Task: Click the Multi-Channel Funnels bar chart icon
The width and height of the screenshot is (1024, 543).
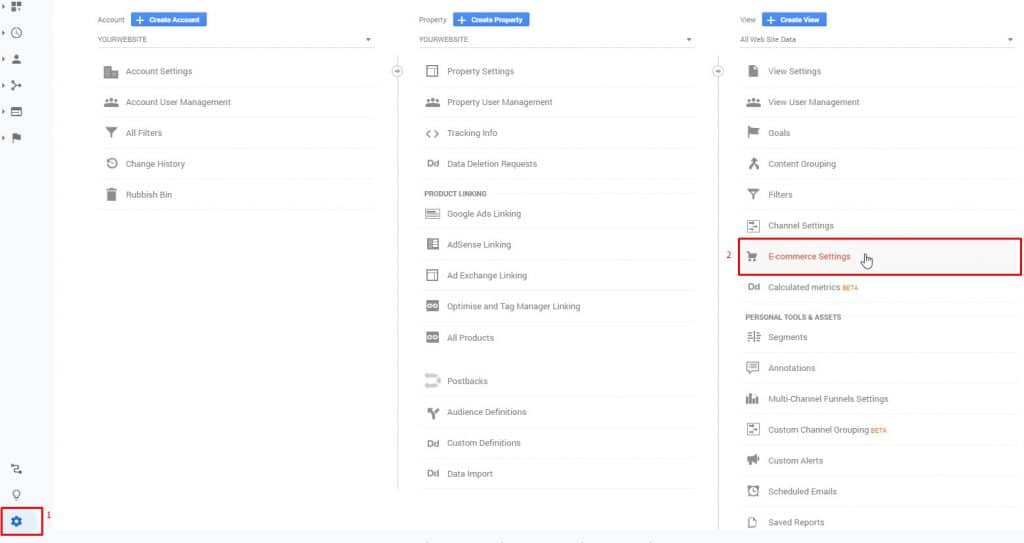Action: 752,399
